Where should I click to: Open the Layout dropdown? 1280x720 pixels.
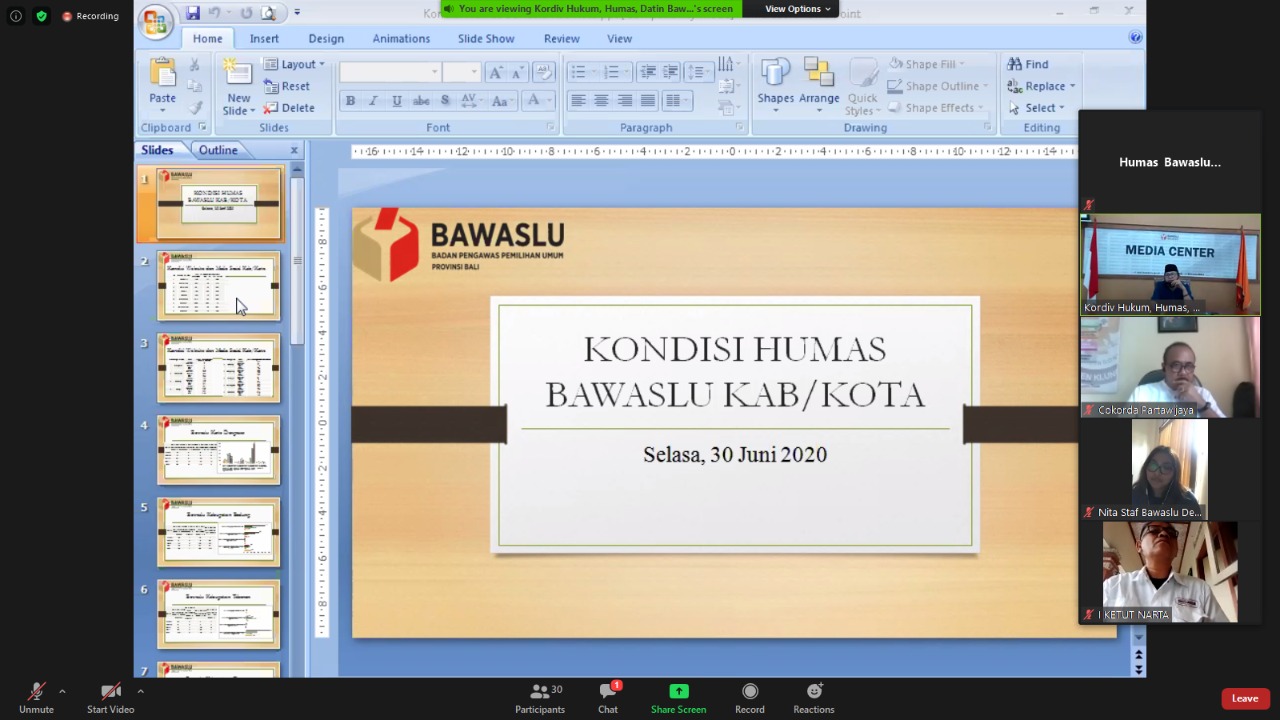pyautogui.click(x=300, y=64)
